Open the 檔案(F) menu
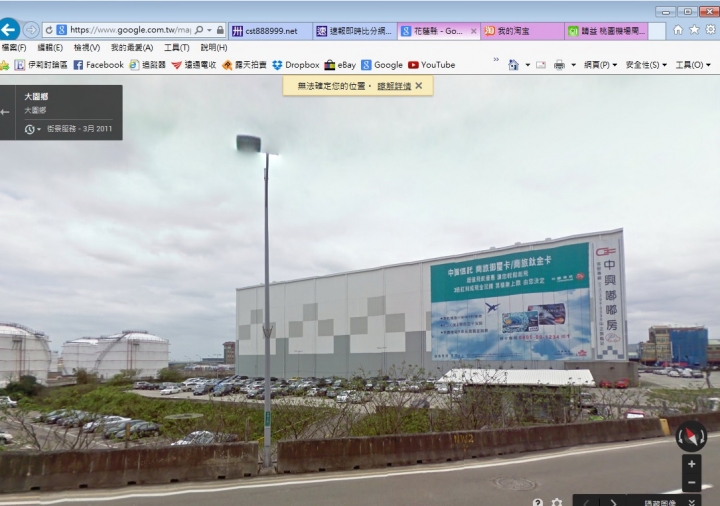This screenshot has width=720, height=506. pos(14,48)
